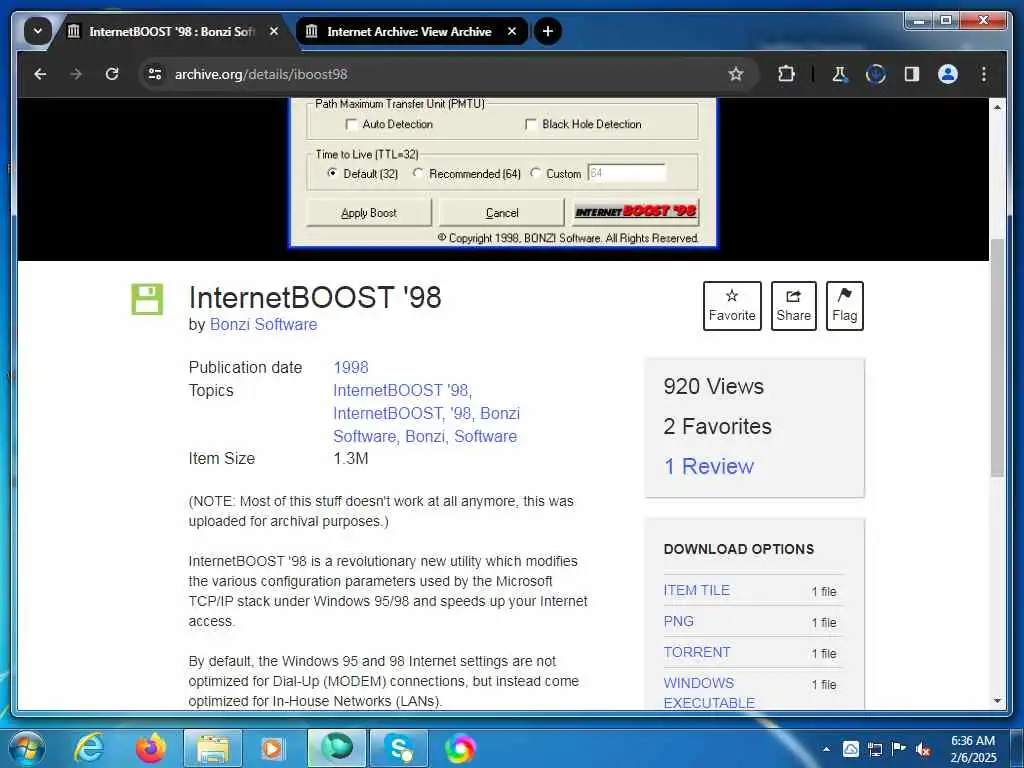Check Black Hole Detection checkbox
This screenshot has height=768, width=1024.
pyautogui.click(x=531, y=124)
